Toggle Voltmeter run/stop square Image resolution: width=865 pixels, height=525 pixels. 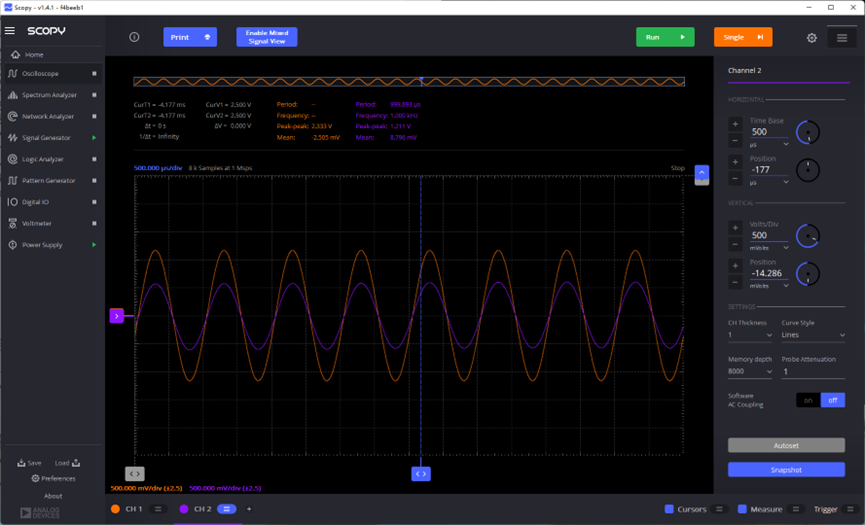(x=94, y=223)
